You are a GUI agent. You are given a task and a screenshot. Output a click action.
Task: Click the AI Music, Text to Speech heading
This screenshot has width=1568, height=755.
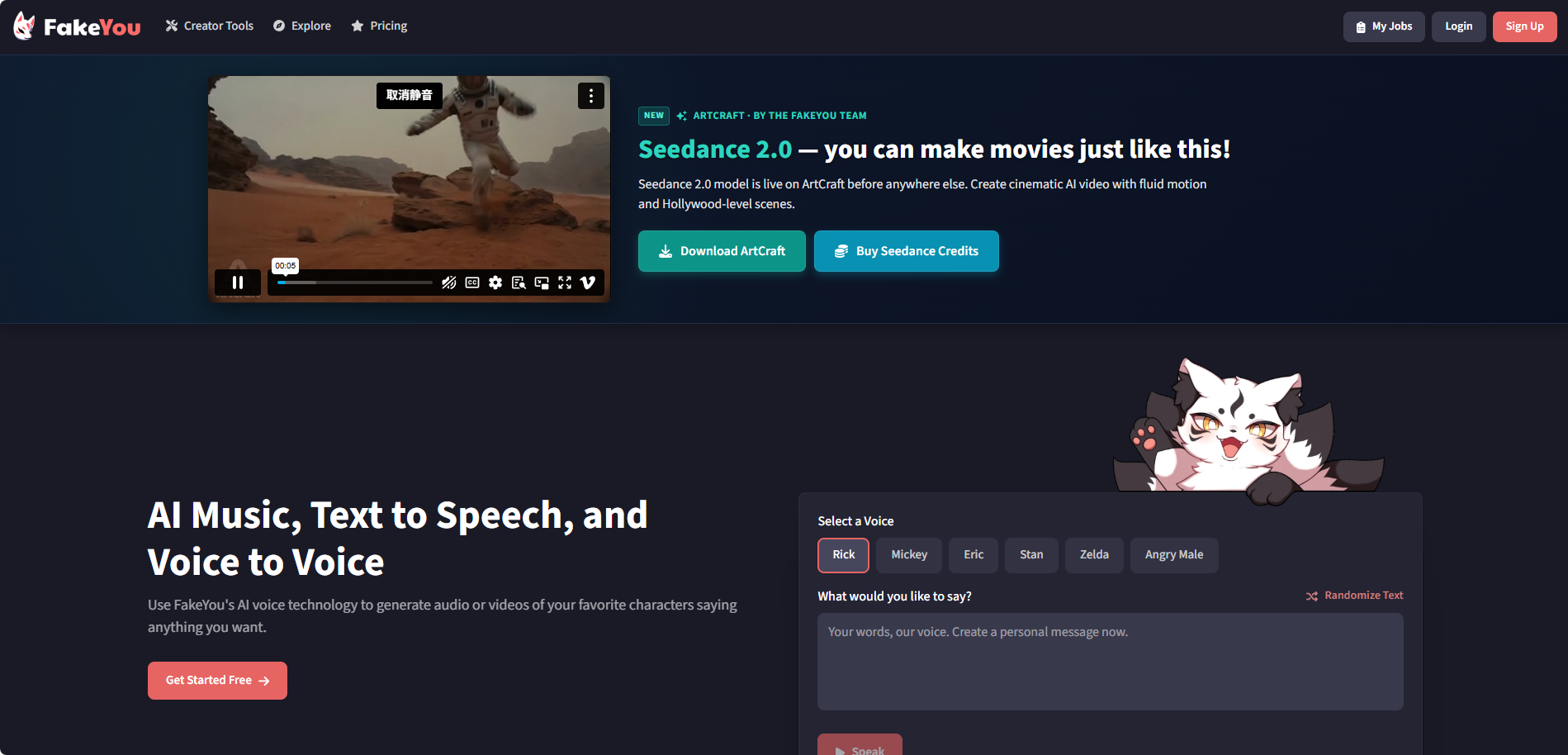tap(397, 539)
